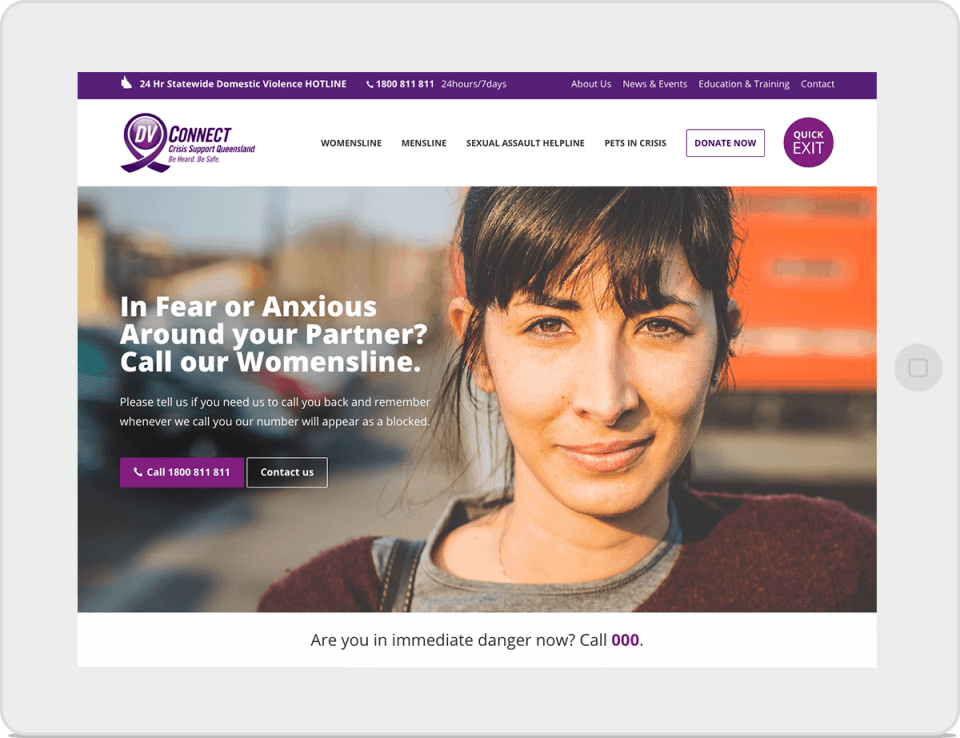Open the About Us link
This screenshot has width=960, height=738.
coord(591,84)
